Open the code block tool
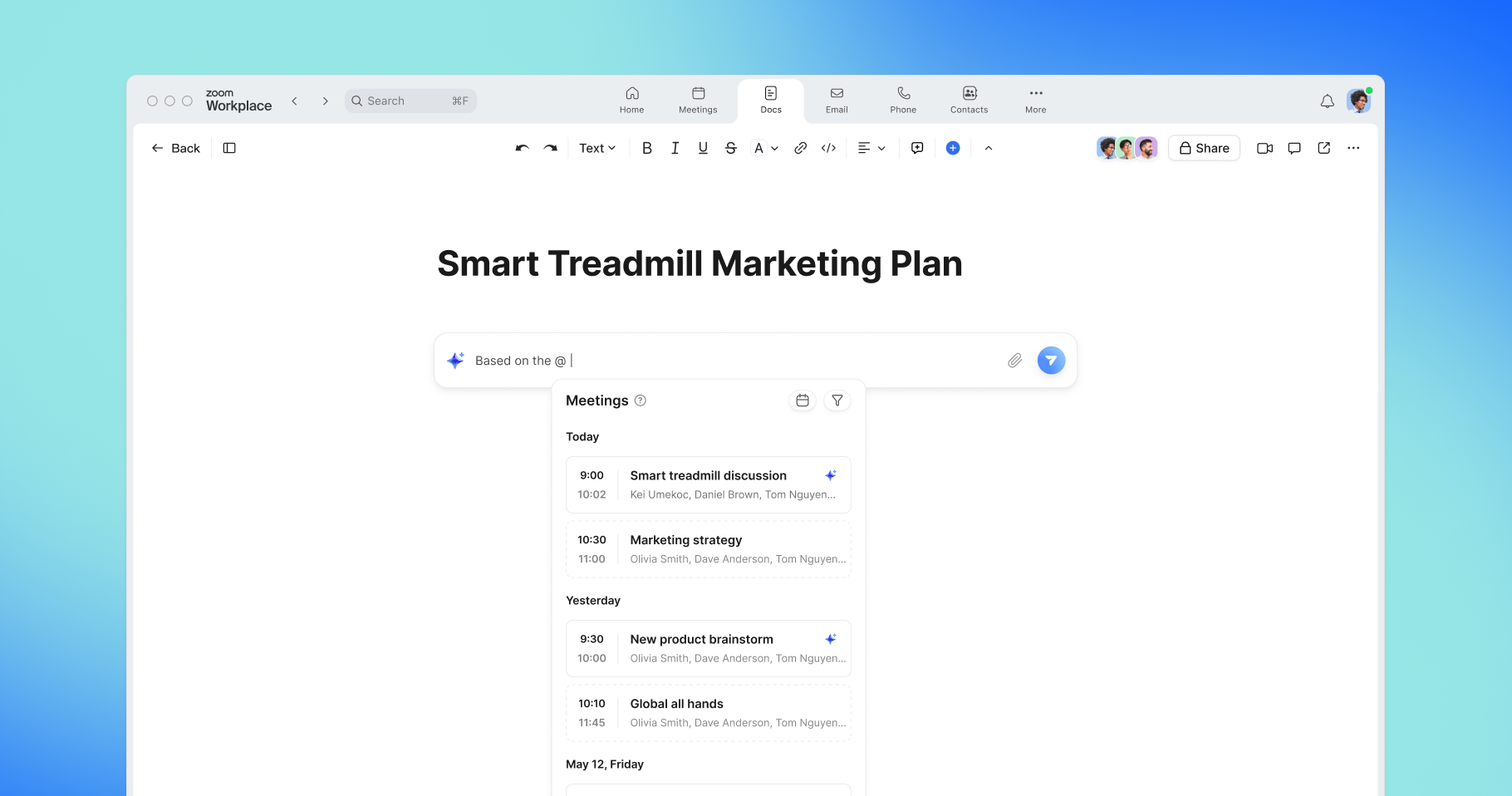1512x796 pixels. (828, 147)
